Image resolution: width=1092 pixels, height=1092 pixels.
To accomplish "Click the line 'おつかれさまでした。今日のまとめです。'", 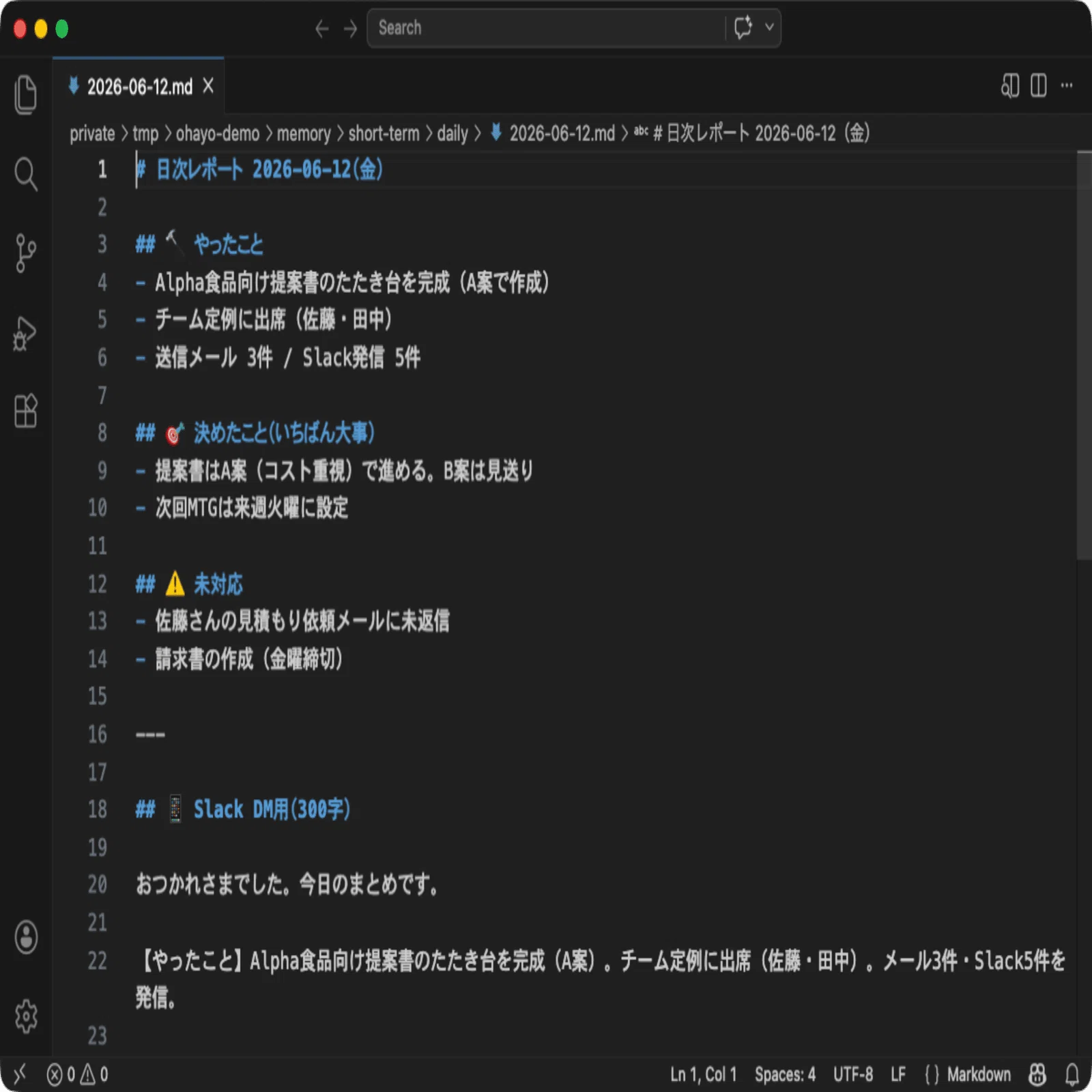I will [287, 885].
